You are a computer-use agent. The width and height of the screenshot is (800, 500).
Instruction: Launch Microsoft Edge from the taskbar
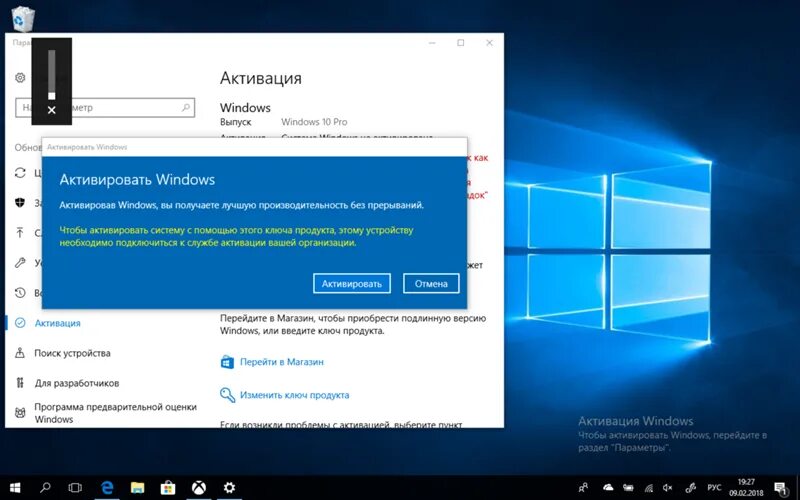[x=107, y=488]
